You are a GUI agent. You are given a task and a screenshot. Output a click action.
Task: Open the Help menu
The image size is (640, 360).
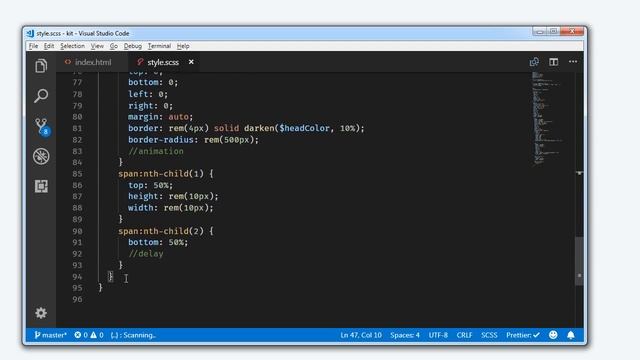[183, 46]
